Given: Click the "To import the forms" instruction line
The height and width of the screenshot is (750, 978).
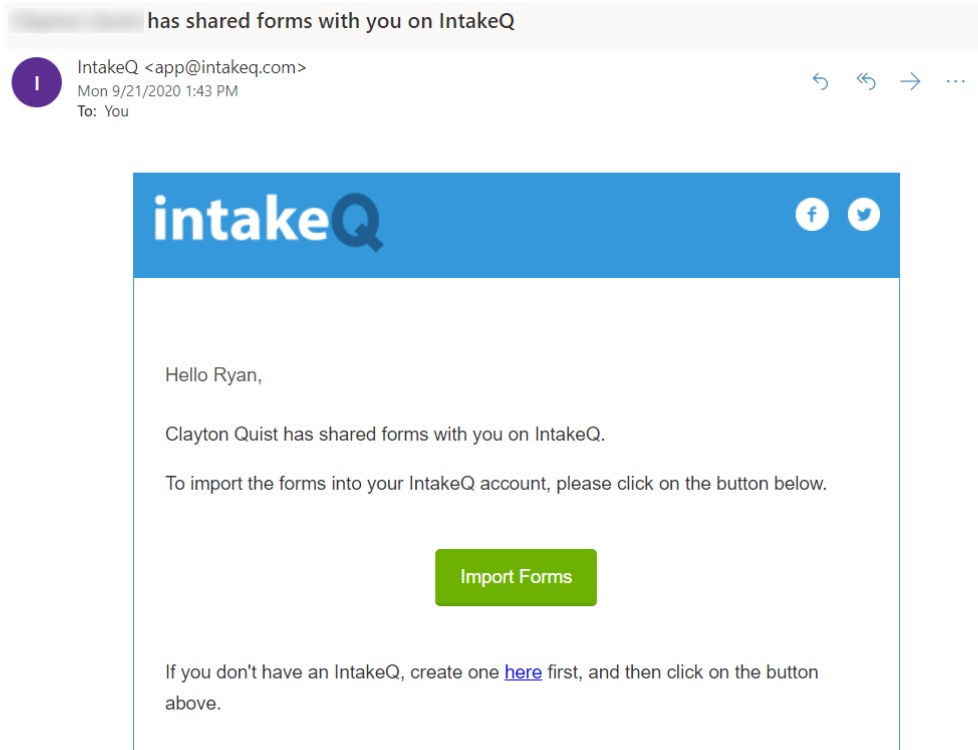Looking at the screenshot, I should 496,484.
